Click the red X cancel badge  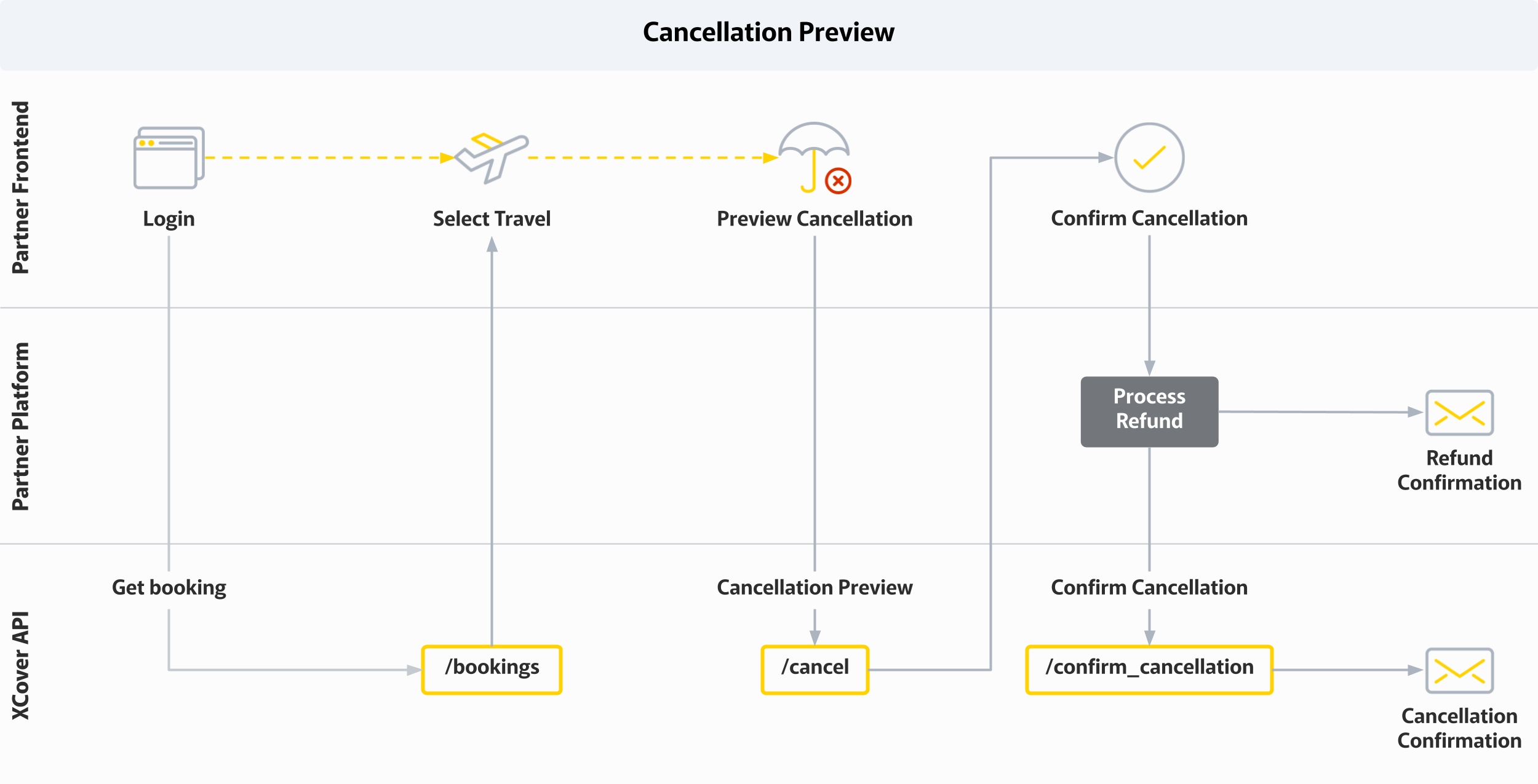click(838, 181)
